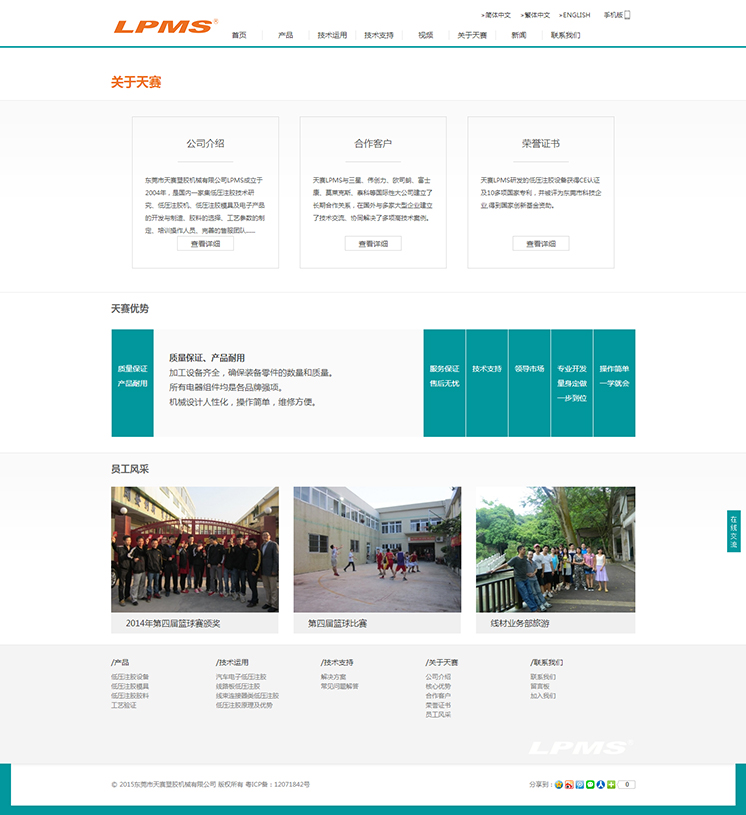746x815 pixels.
Task: Click footer link 留言板
Action: (x=540, y=686)
